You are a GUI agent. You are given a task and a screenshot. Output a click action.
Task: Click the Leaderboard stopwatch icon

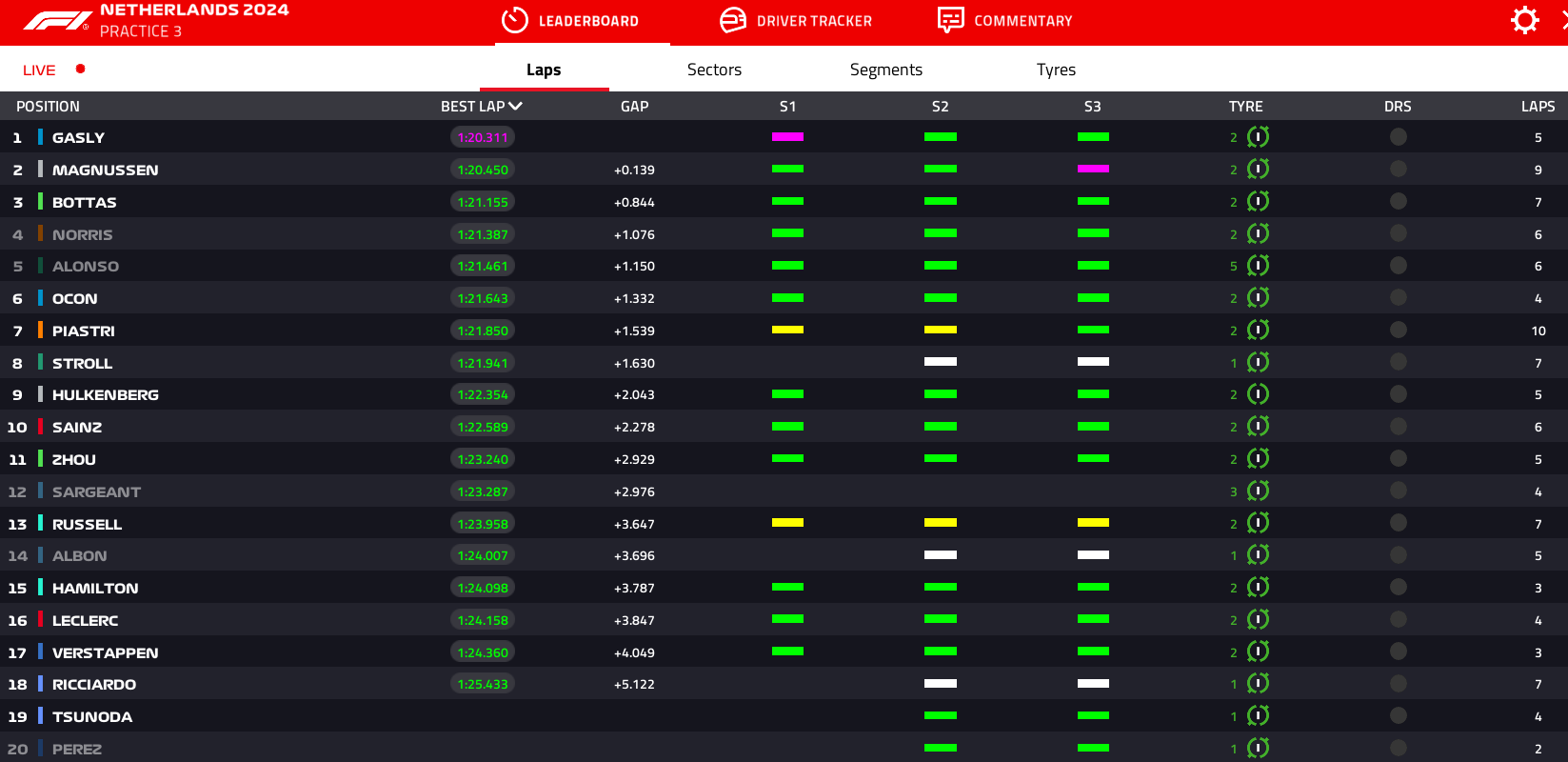point(515,20)
